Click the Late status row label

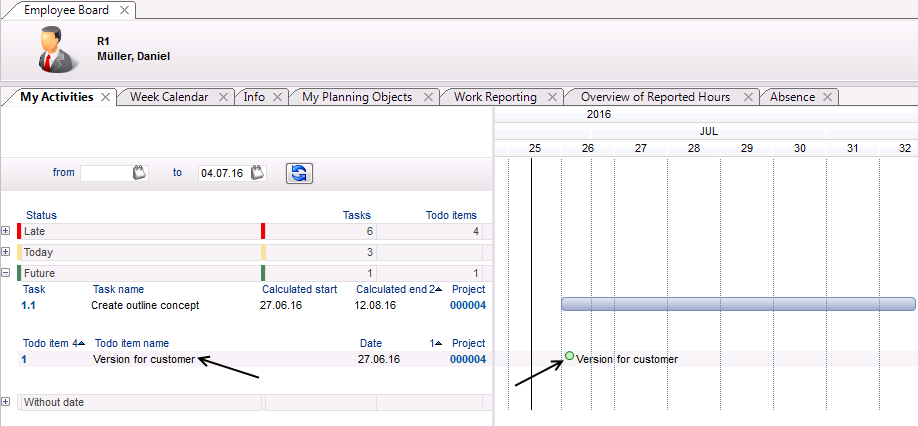(x=35, y=231)
